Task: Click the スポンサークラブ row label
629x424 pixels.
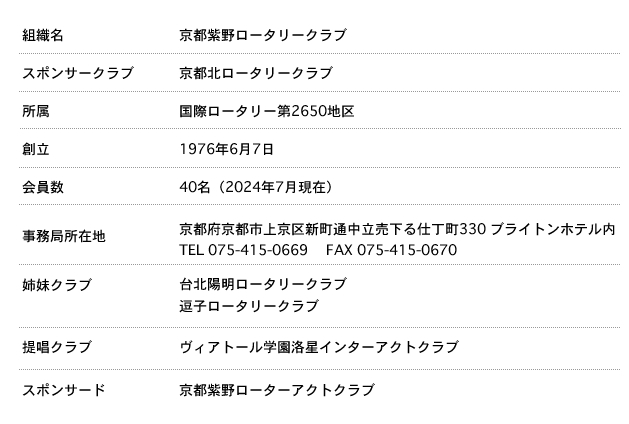Action: 78,73
